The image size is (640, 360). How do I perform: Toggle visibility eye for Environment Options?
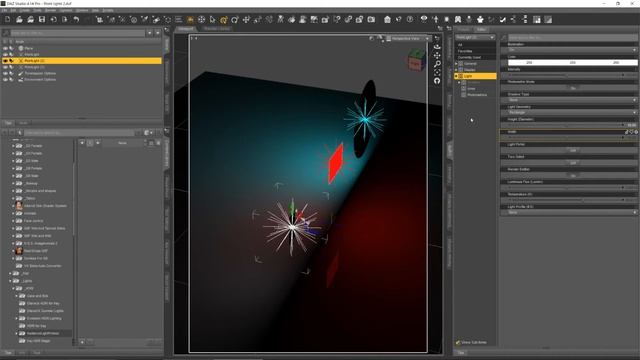5,80
